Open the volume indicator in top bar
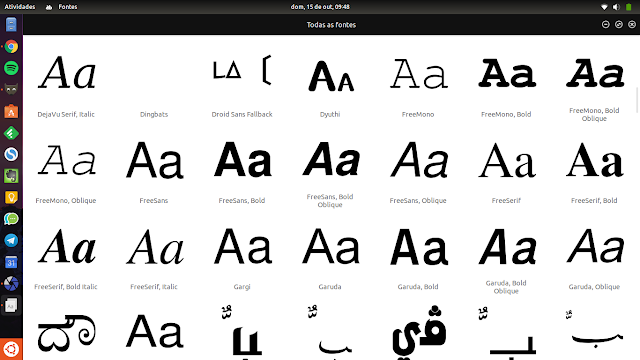Image resolution: width=640 pixels, height=360 pixels. tap(616, 7)
